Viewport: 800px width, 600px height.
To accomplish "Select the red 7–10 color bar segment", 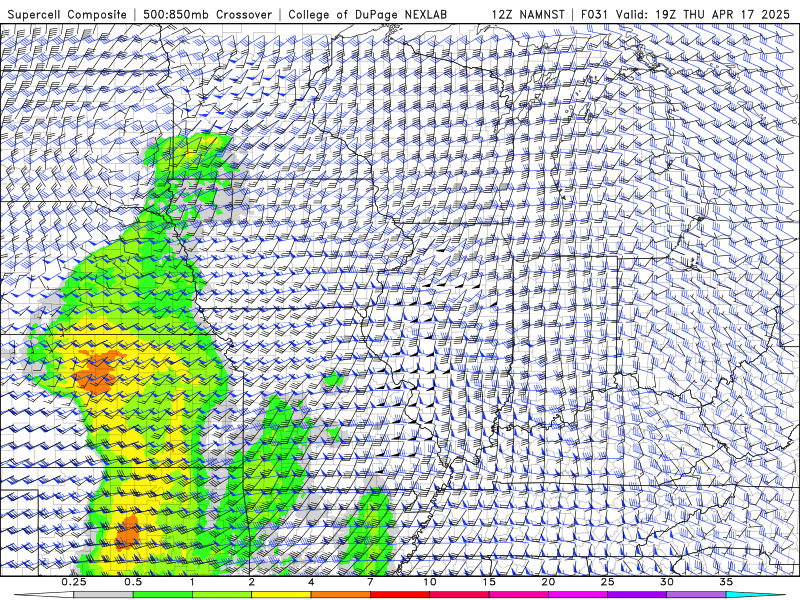I will tap(400, 595).
